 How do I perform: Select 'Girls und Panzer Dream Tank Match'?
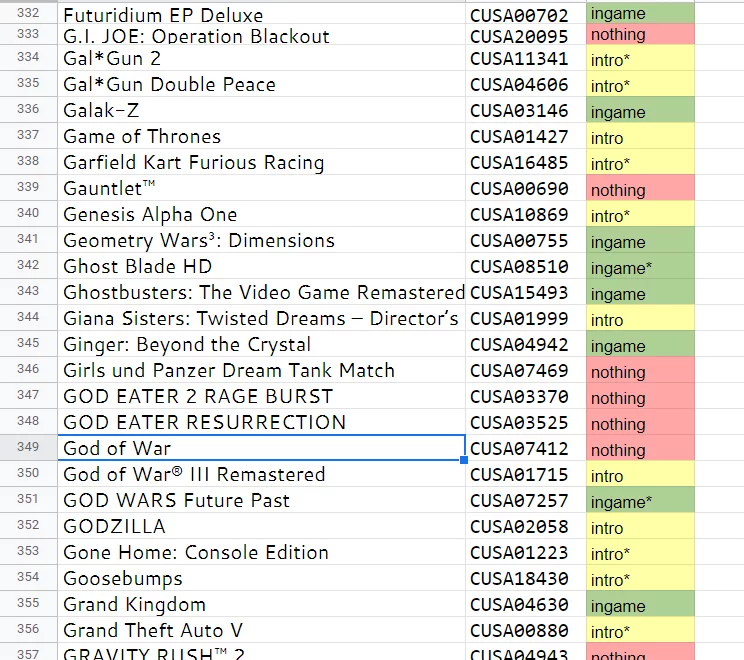click(x=261, y=370)
